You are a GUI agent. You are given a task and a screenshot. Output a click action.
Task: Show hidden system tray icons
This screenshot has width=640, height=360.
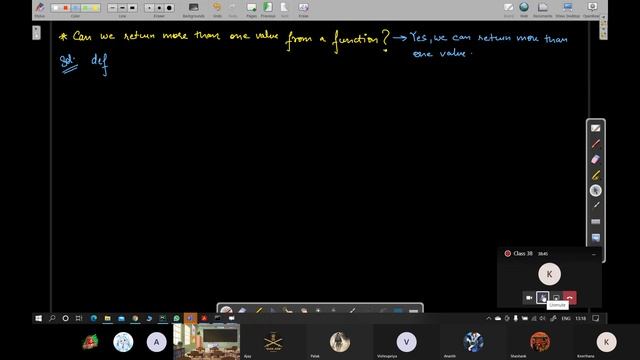coord(489,318)
